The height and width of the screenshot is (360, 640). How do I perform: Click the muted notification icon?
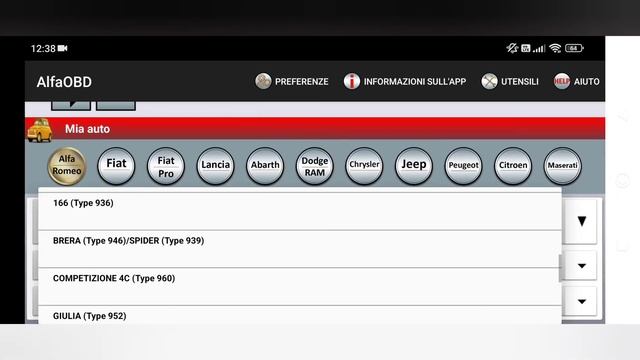pyautogui.click(x=512, y=48)
